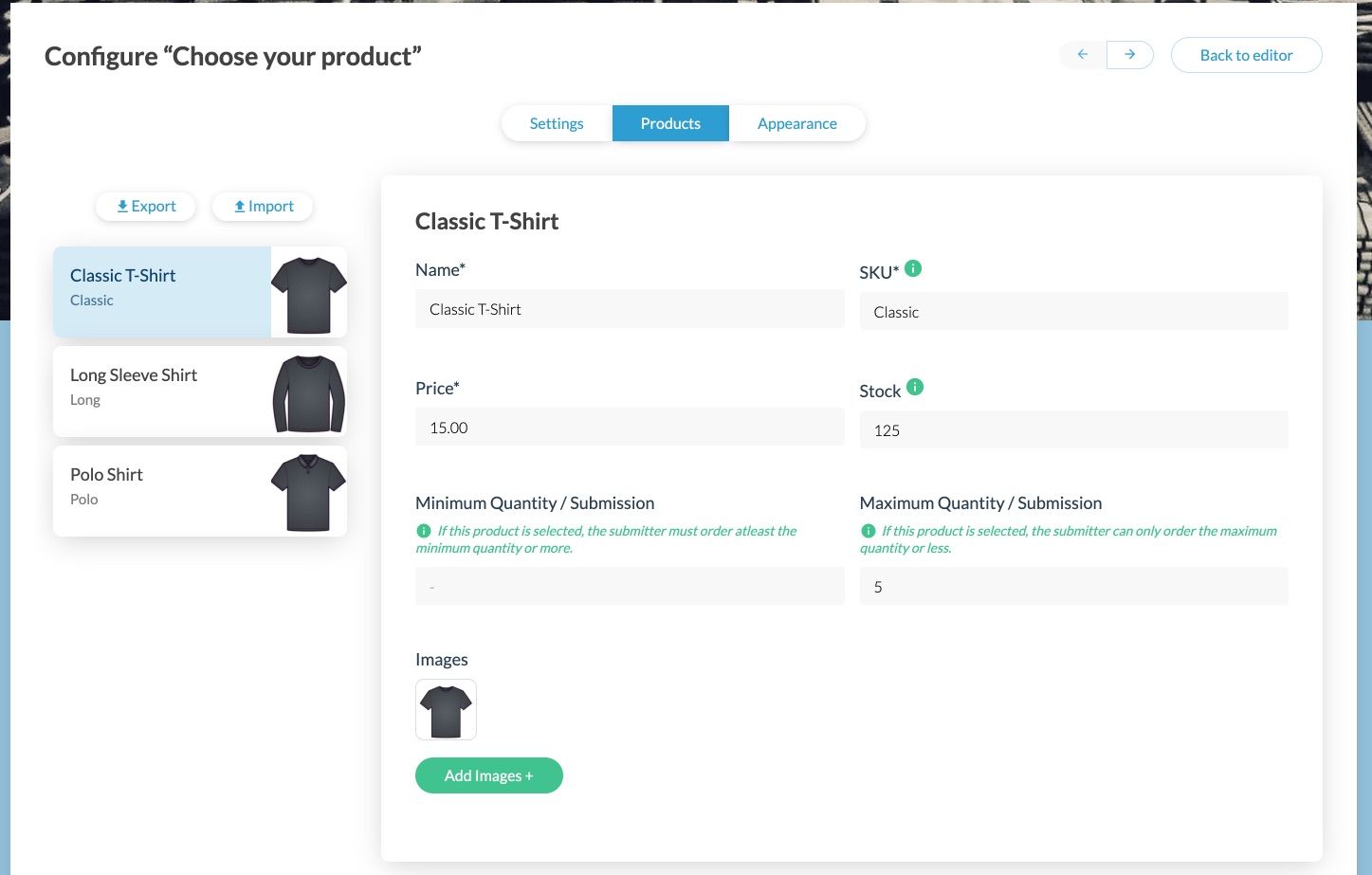Click the SKU info icon
Image resolution: width=1372 pixels, height=875 pixels.
(x=913, y=269)
